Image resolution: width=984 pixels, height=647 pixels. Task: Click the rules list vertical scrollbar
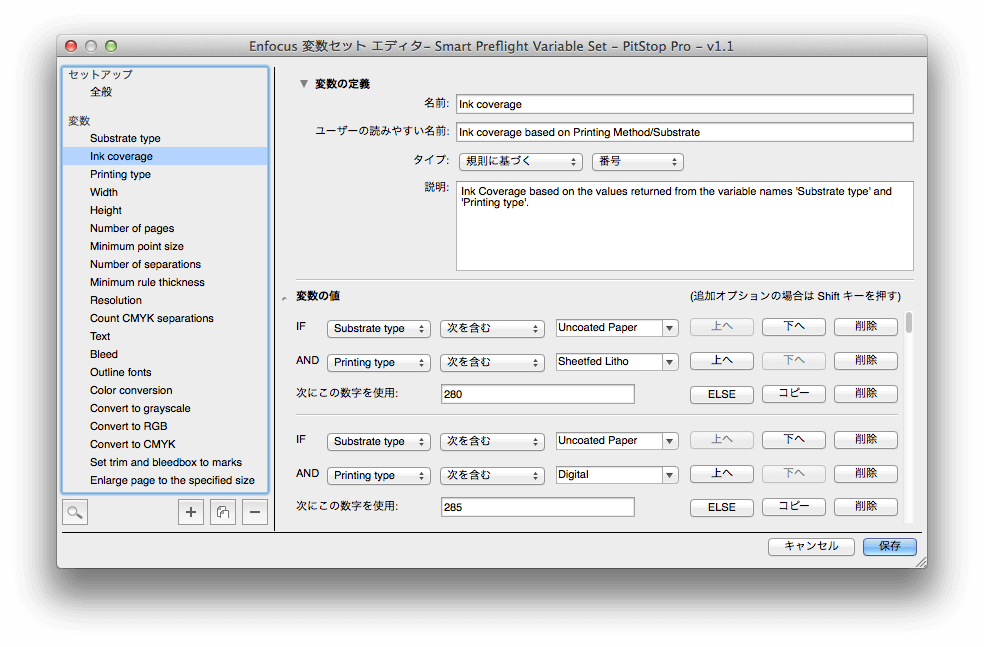coord(908,322)
